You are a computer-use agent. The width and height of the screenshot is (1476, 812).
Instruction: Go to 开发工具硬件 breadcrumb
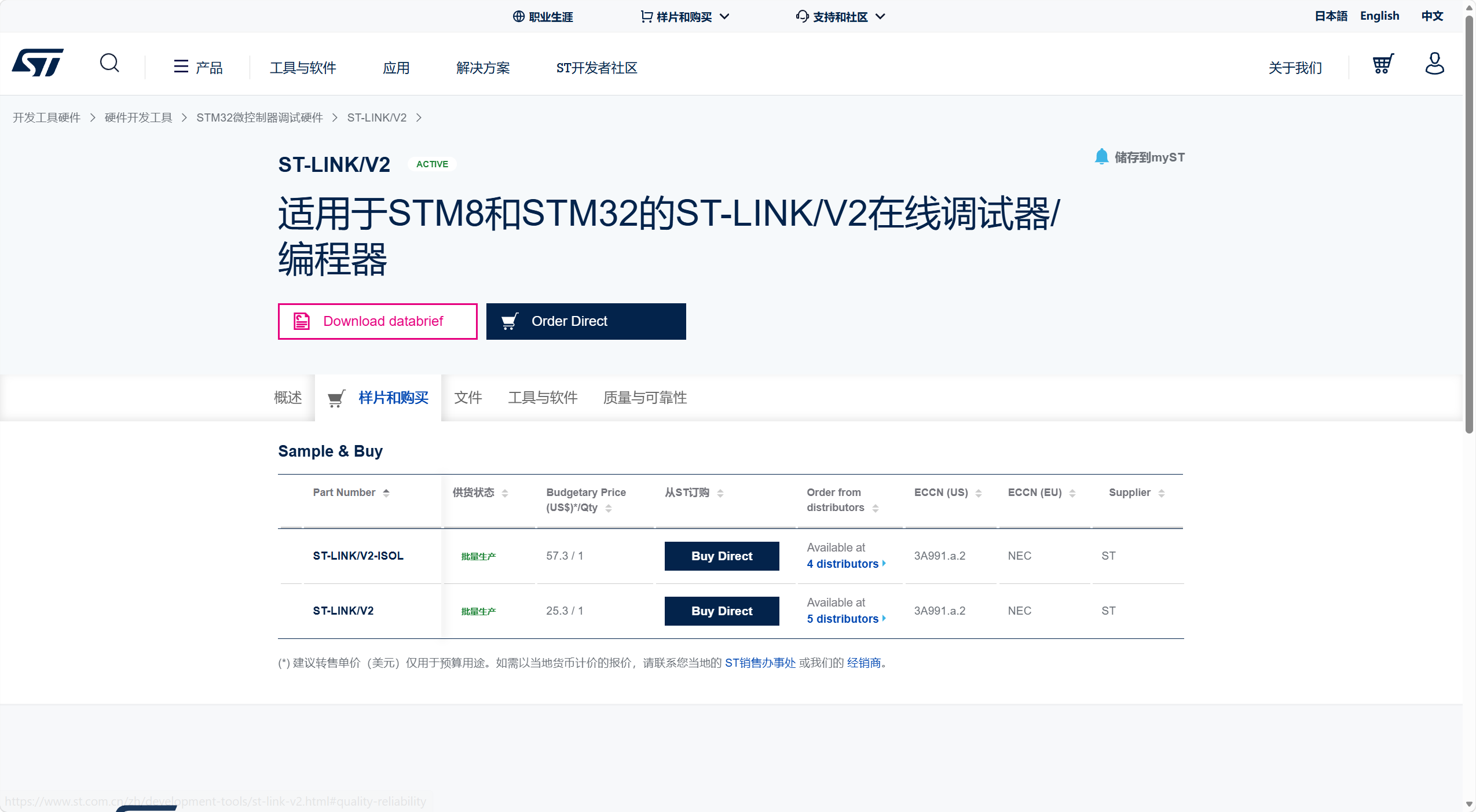tap(47, 117)
